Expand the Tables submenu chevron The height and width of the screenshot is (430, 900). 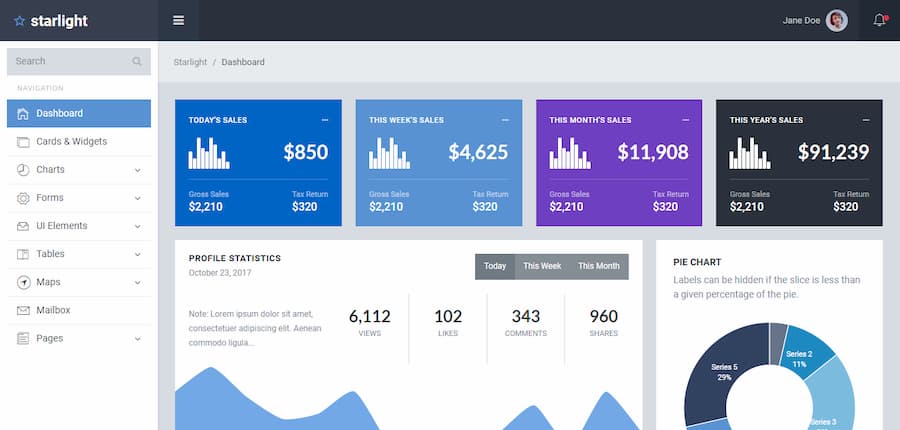tap(137, 254)
